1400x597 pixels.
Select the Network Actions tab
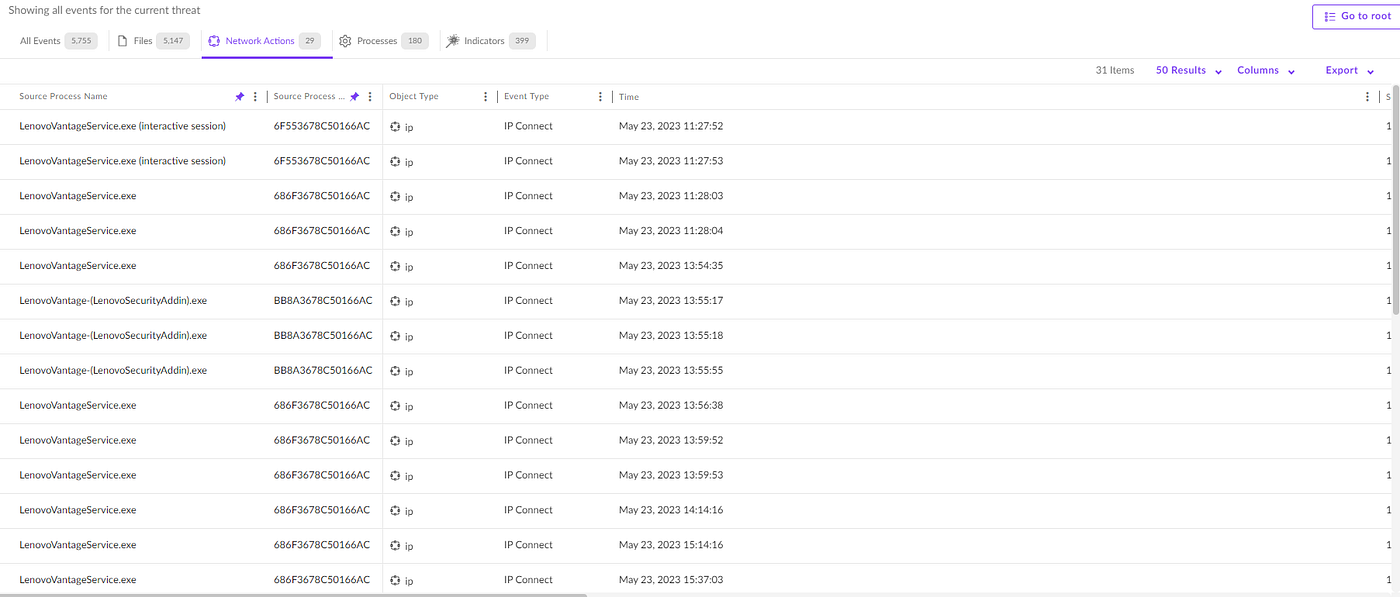[x=266, y=41]
